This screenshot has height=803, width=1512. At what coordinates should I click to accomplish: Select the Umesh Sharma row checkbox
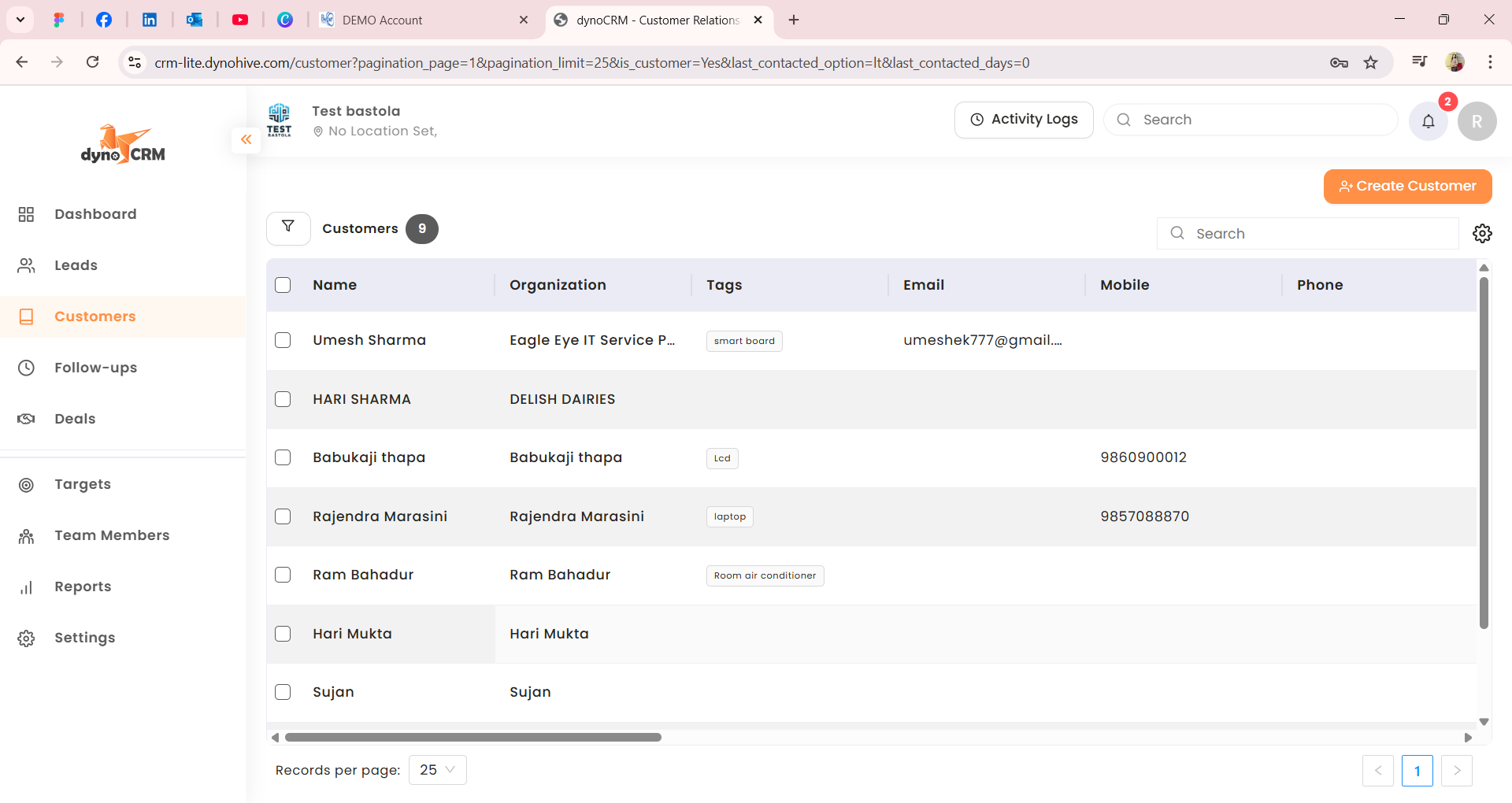click(x=283, y=340)
